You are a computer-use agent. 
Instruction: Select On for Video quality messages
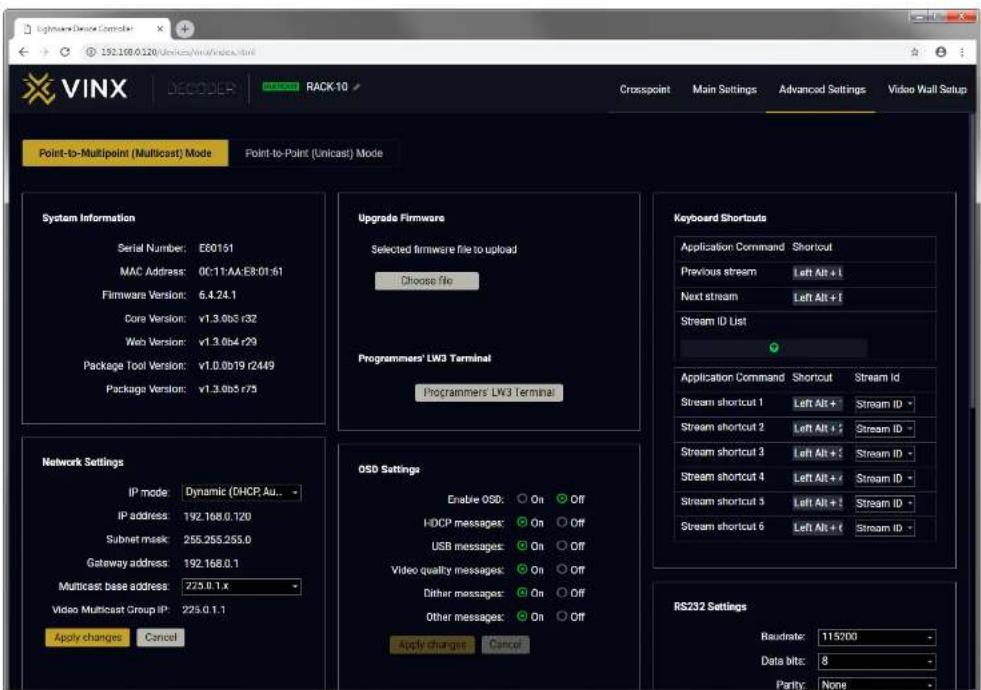point(522,569)
